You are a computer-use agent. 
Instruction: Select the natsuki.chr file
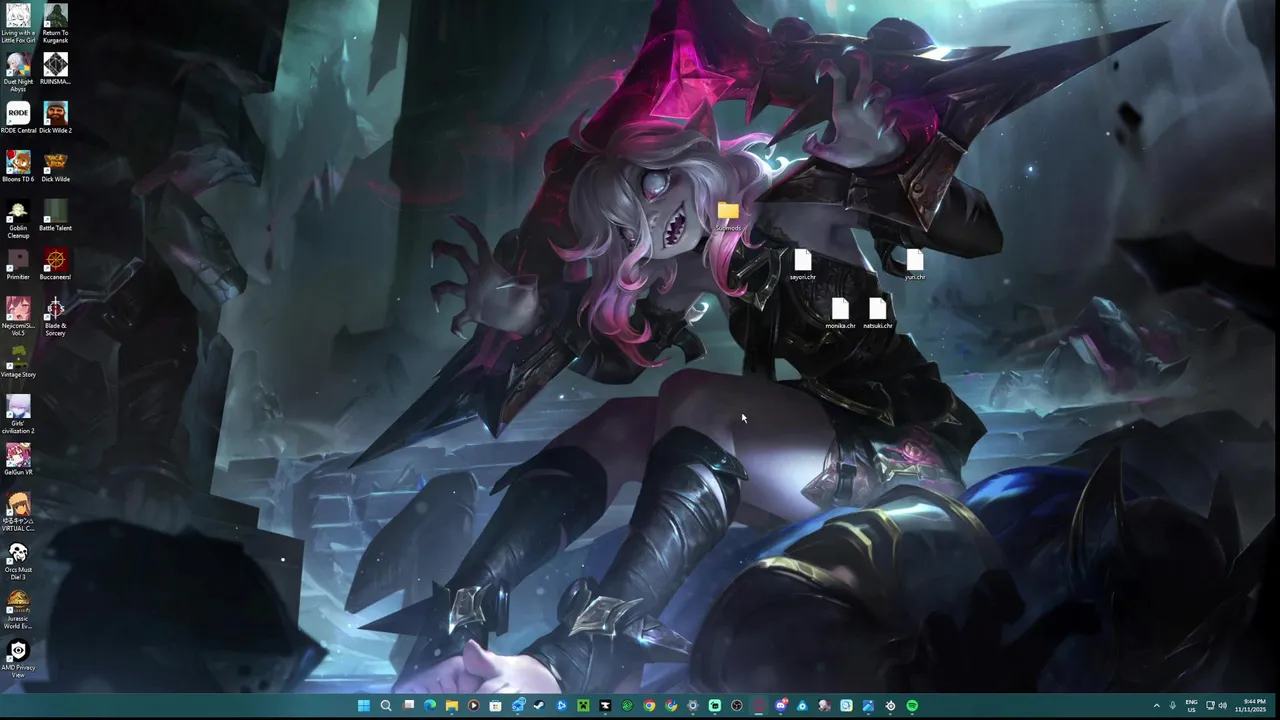877,314
